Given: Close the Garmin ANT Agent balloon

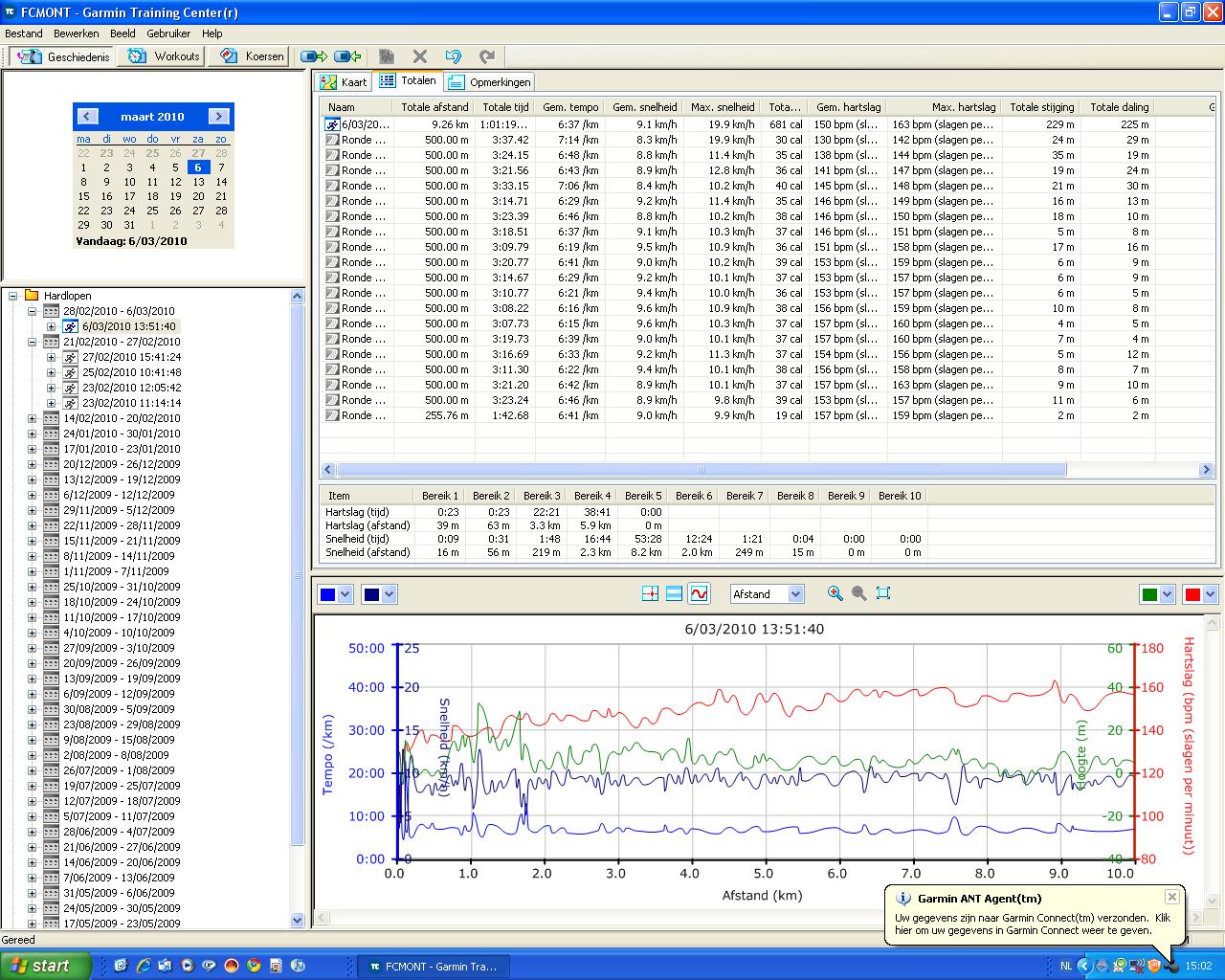Looking at the screenshot, I should point(1171,897).
